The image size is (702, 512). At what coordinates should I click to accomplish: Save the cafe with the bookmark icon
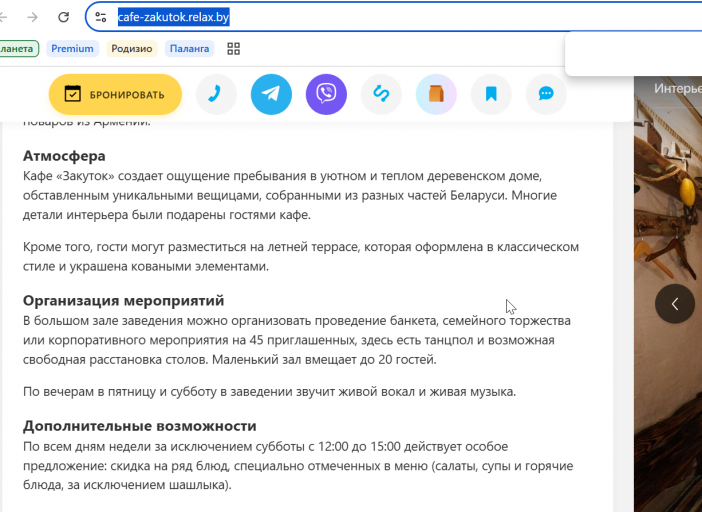pyautogui.click(x=491, y=94)
